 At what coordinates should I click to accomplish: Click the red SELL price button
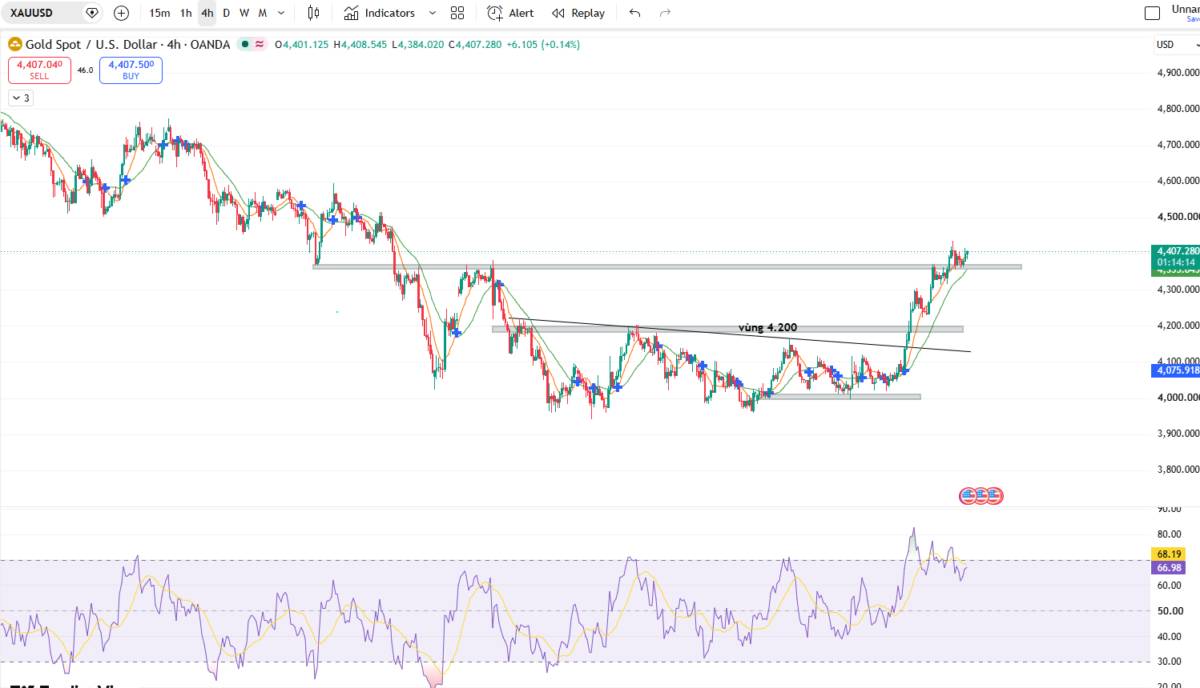pos(40,70)
